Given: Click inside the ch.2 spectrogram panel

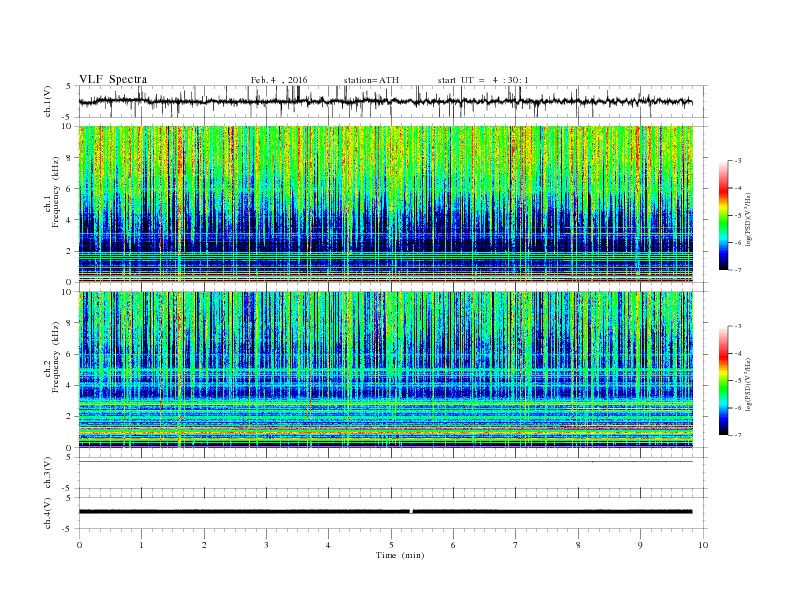Looking at the screenshot, I should pyautogui.click(x=386, y=369).
